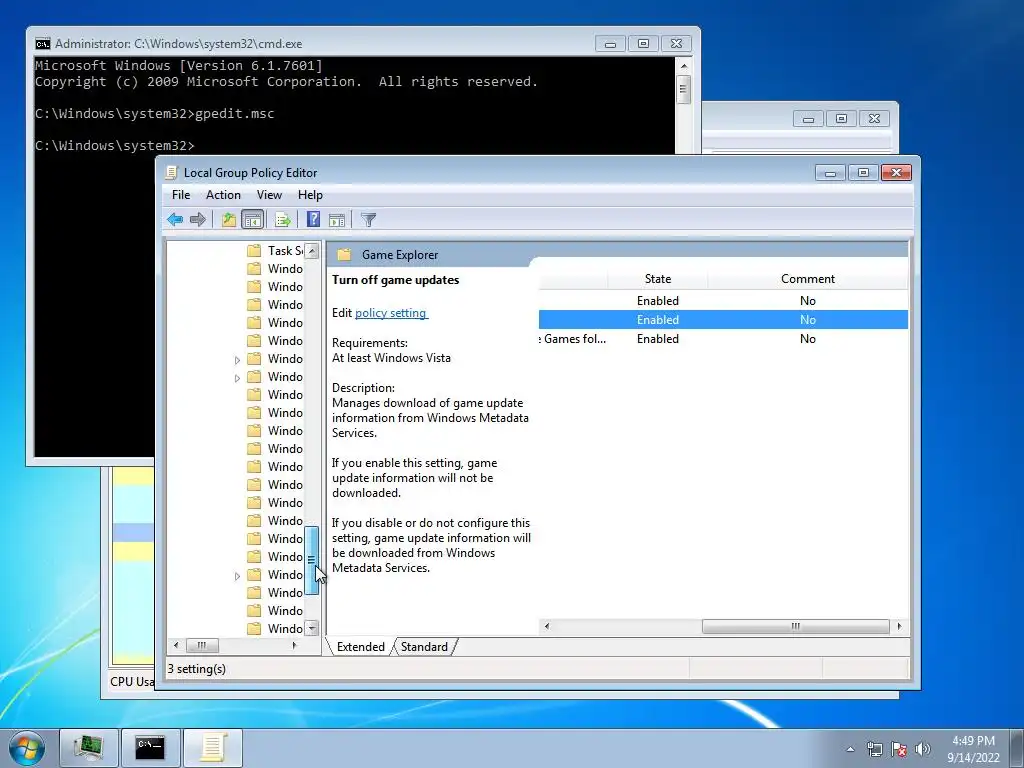Click the Export List toolbar icon

(283, 219)
